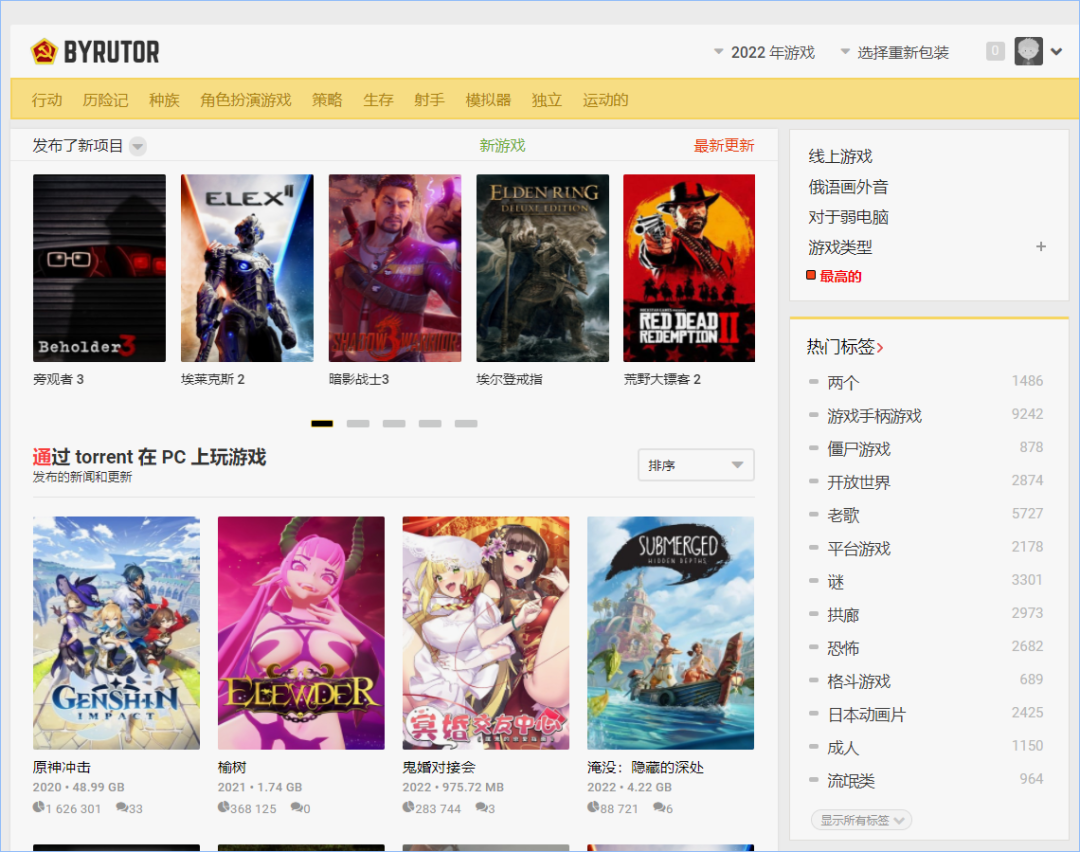This screenshot has width=1080, height=852.
Task: Open the avatar account chevron dropdown
Action: click(1056, 51)
